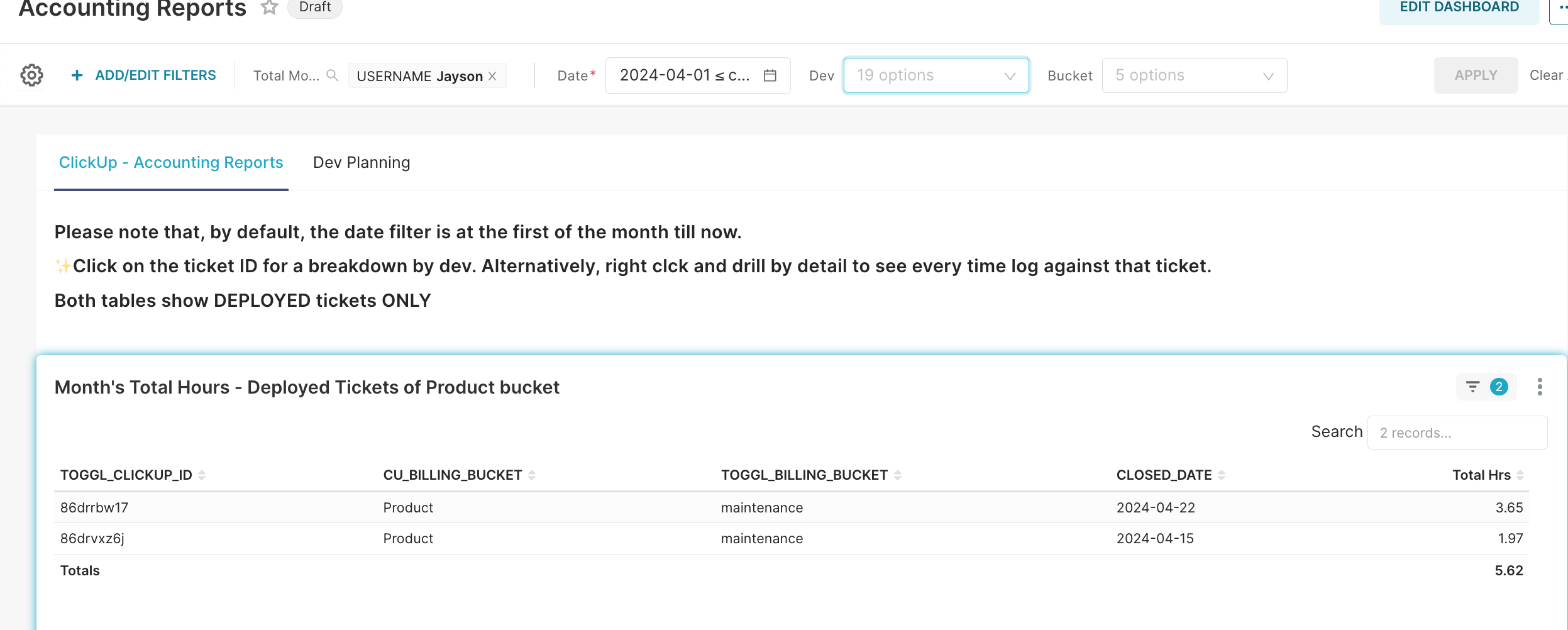Click the TOGGL_CLICKUP_ID column header
Image resolution: width=1568 pixels, height=630 pixels.
click(x=126, y=475)
